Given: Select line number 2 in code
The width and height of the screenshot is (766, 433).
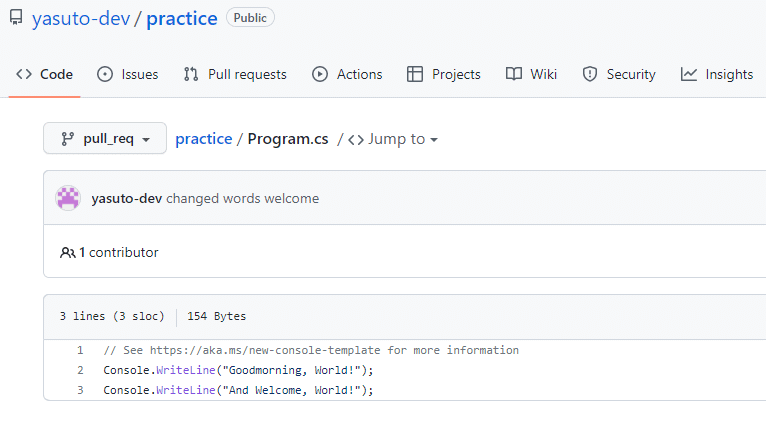Looking at the screenshot, I should (80, 370).
